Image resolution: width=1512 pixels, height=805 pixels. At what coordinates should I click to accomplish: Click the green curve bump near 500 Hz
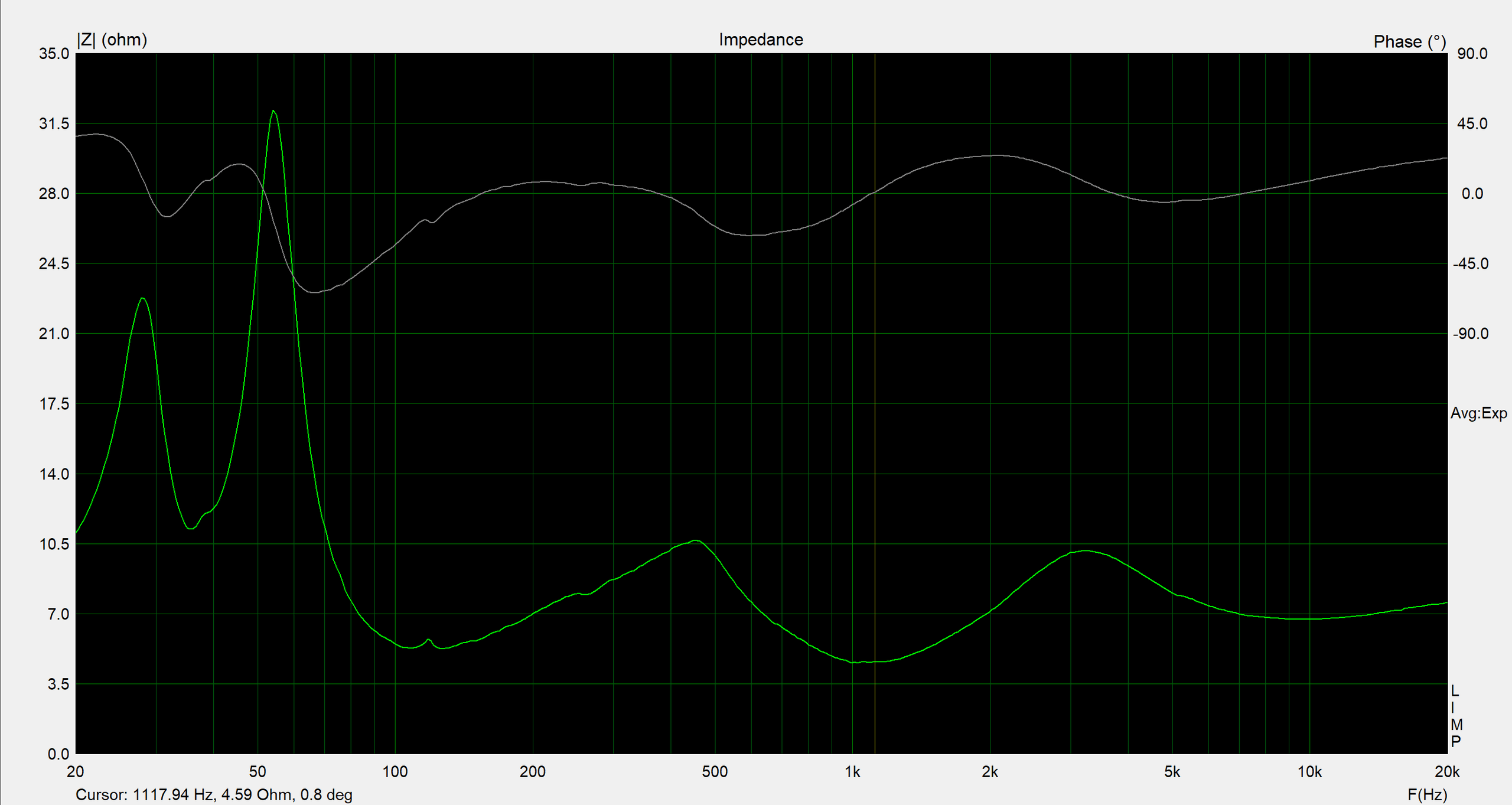tap(696, 540)
